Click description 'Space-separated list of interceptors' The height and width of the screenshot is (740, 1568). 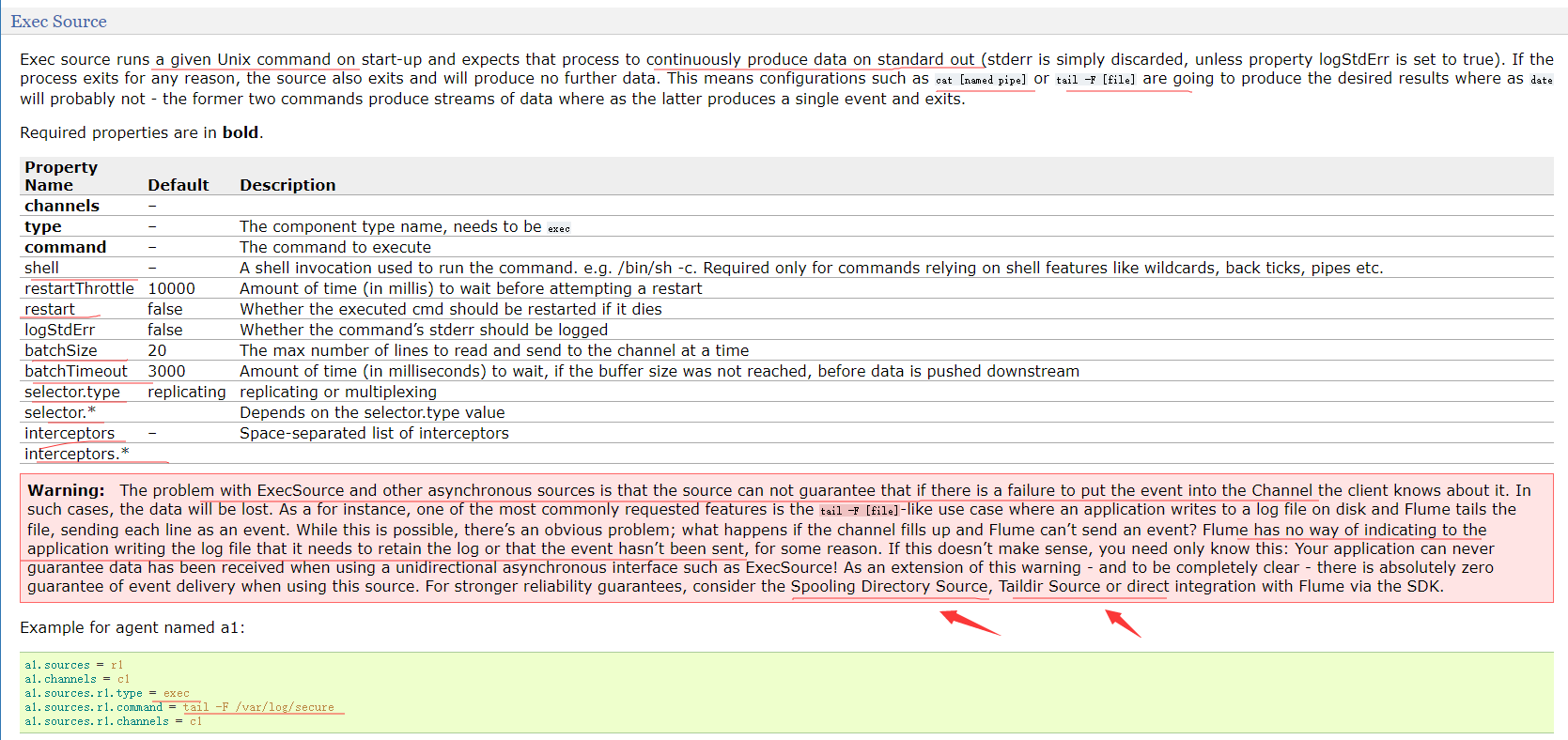[x=374, y=433]
